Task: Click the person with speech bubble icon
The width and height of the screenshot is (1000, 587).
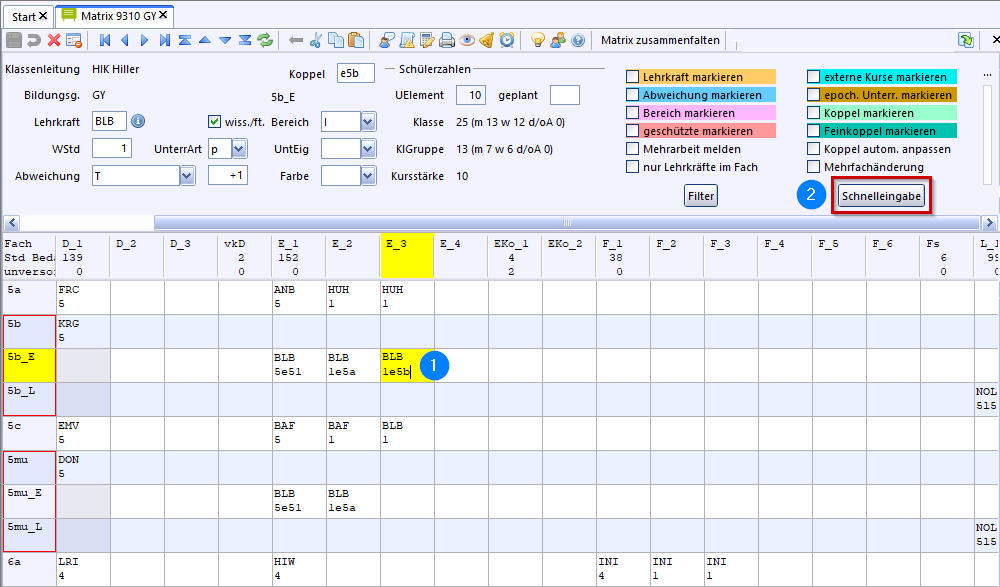Action: point(386,40)
